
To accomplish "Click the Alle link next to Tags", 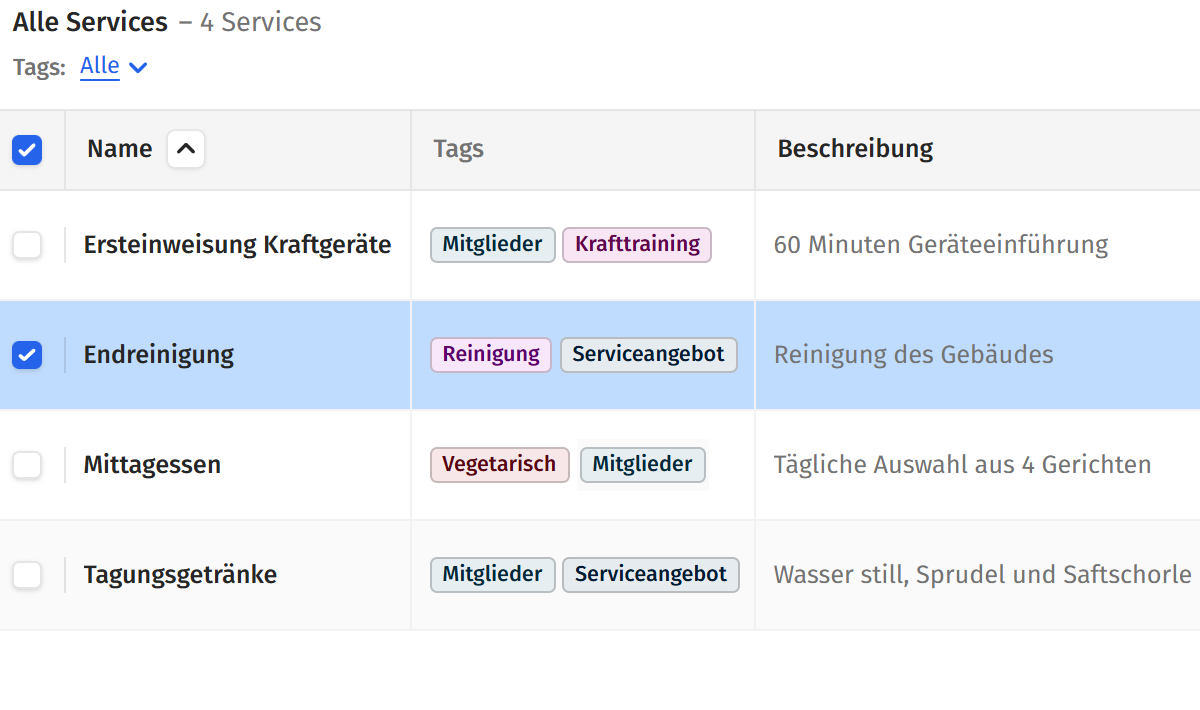I will [99, 66].
